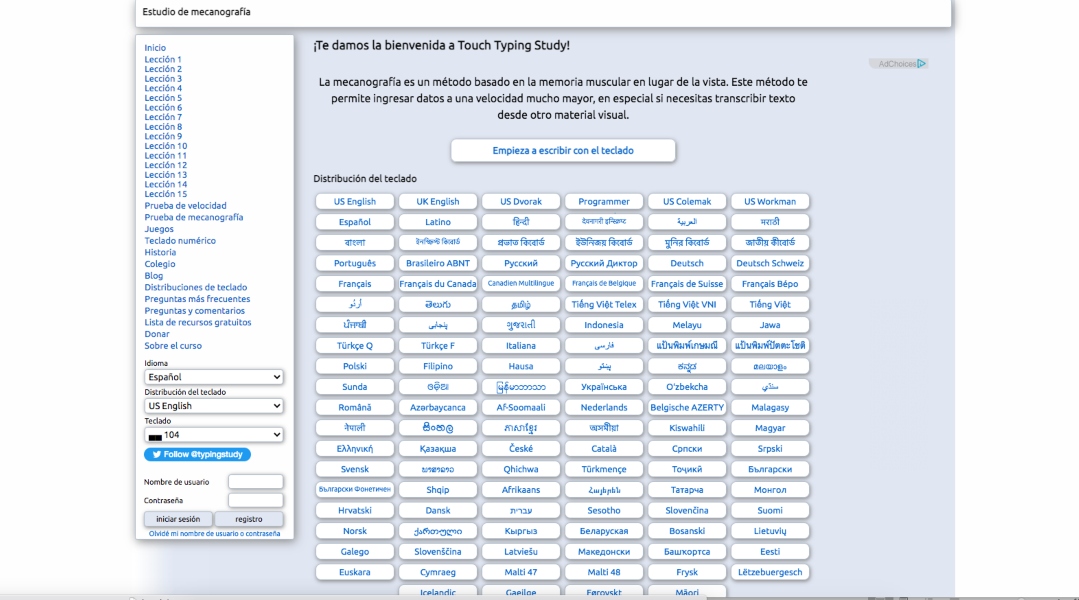Open Lista de recursos gratuitos link
The height and width of the screenshot is (600, 1079).
[x=197, y=323]
